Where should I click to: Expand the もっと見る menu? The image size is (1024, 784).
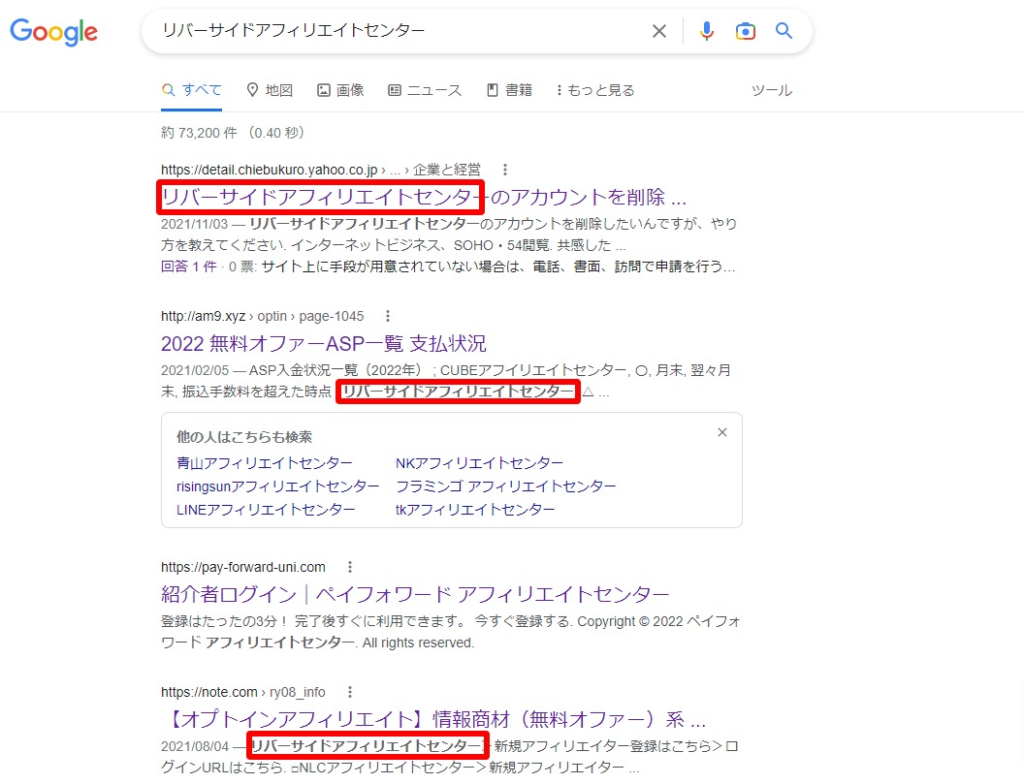(595, 90)
